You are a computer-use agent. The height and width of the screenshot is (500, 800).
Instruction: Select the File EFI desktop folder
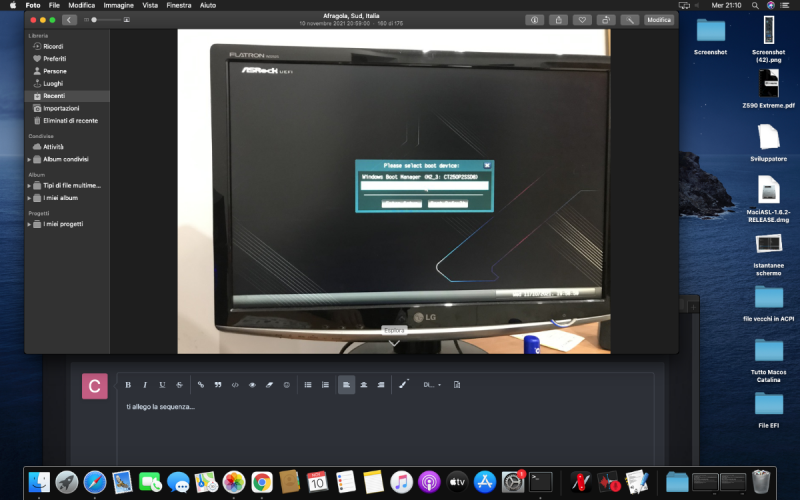(x=768, y=410)
